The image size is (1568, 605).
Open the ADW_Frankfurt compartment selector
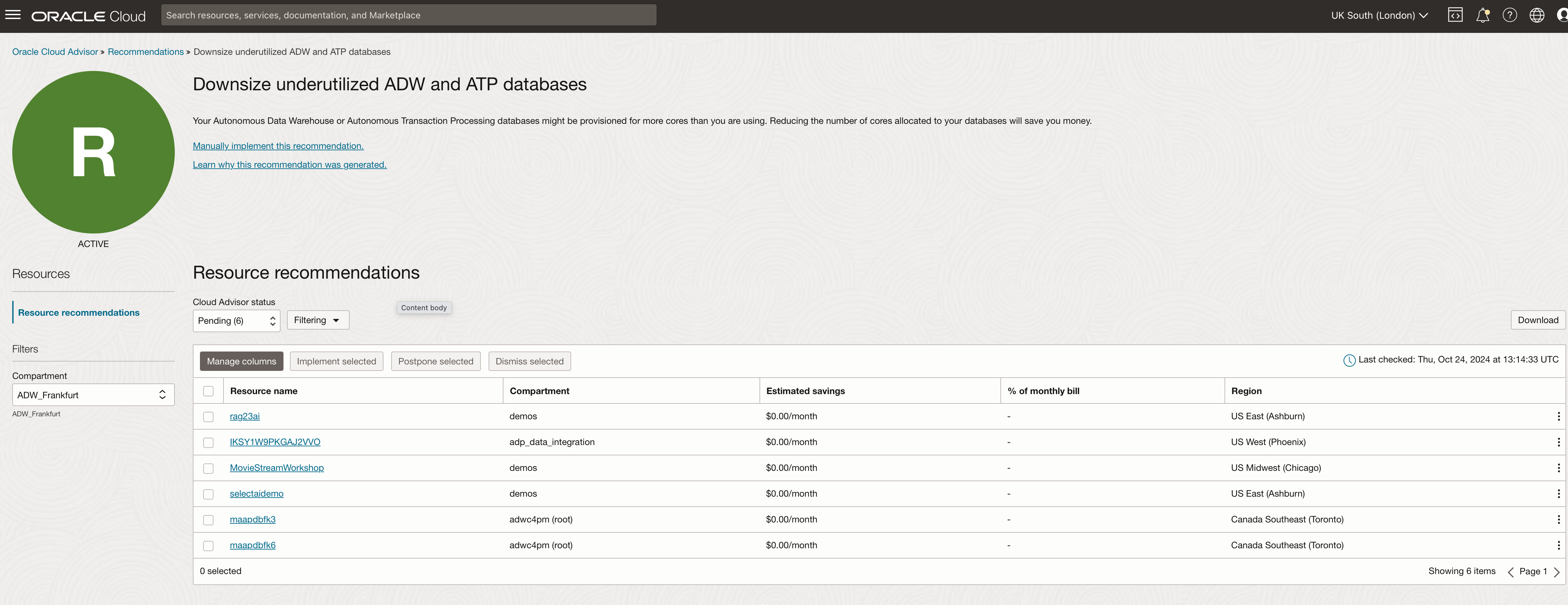(x=93, y=395)
